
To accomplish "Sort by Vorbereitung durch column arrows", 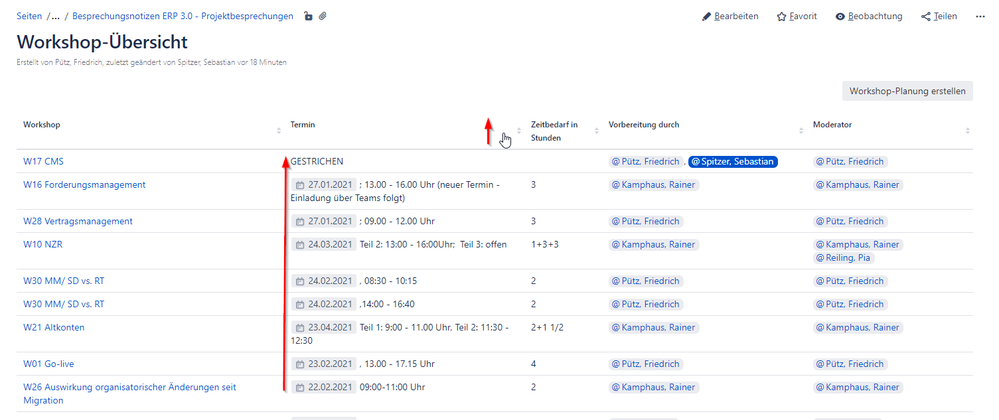I will coord(801,131).
